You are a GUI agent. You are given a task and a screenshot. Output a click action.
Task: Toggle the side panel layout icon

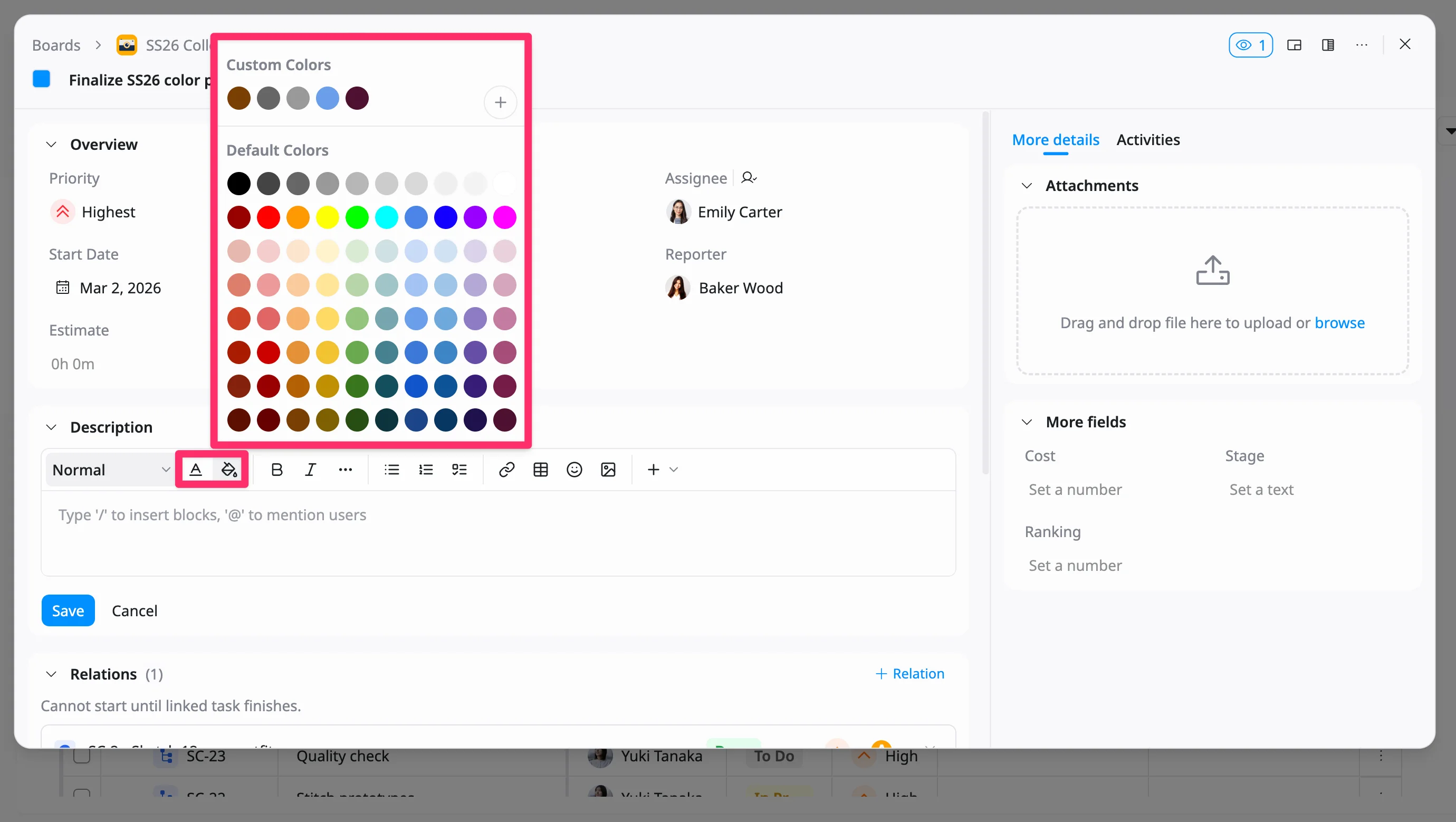1328,45
